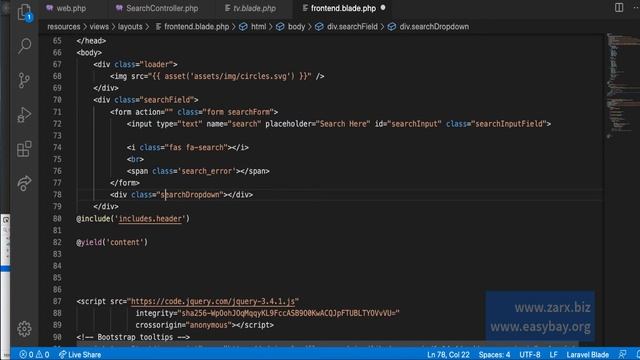Click the sha256 integrity attribute value
Screen dimensions: 640x360
(289, 313)
